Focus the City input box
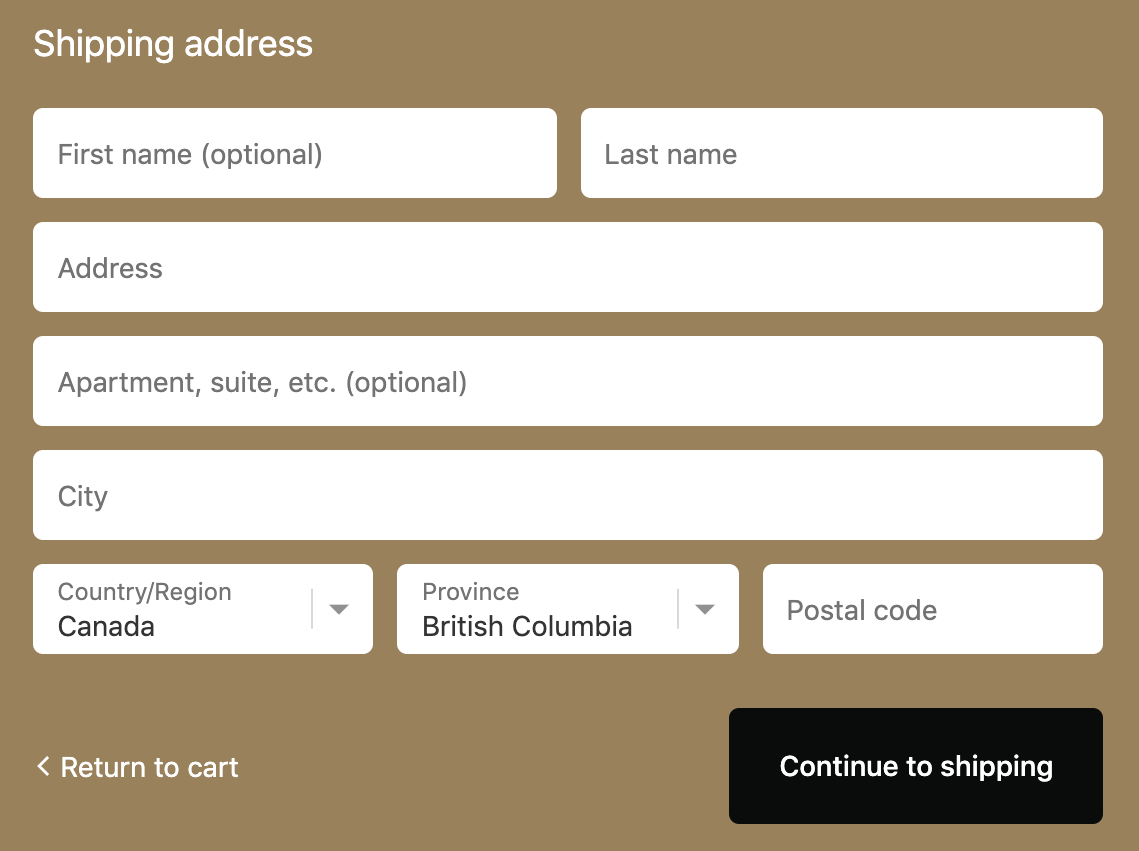The image size is (1139, 851). click(567, 496)
